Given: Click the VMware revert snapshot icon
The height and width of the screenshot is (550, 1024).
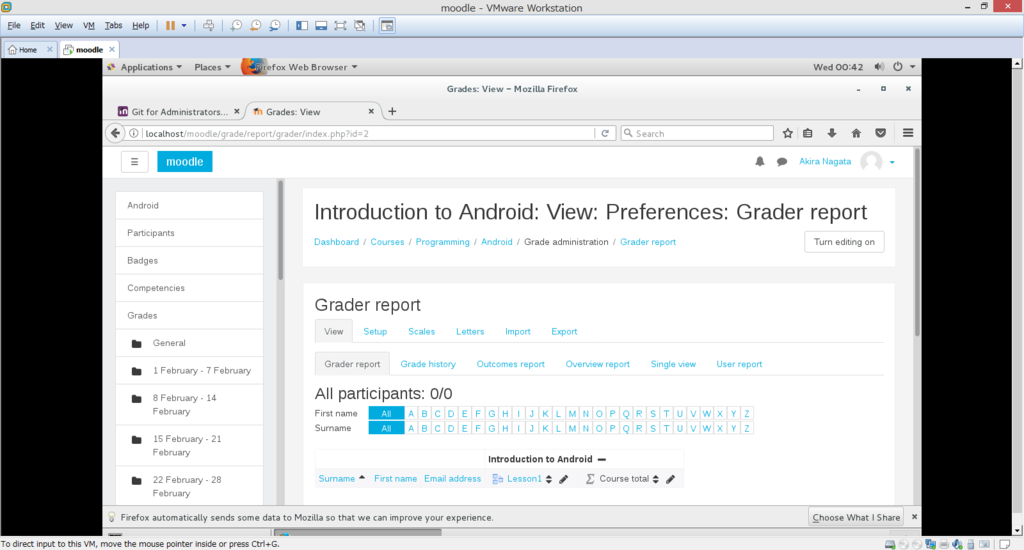Looking at the screenshot, I should click(x=256, y=25).
